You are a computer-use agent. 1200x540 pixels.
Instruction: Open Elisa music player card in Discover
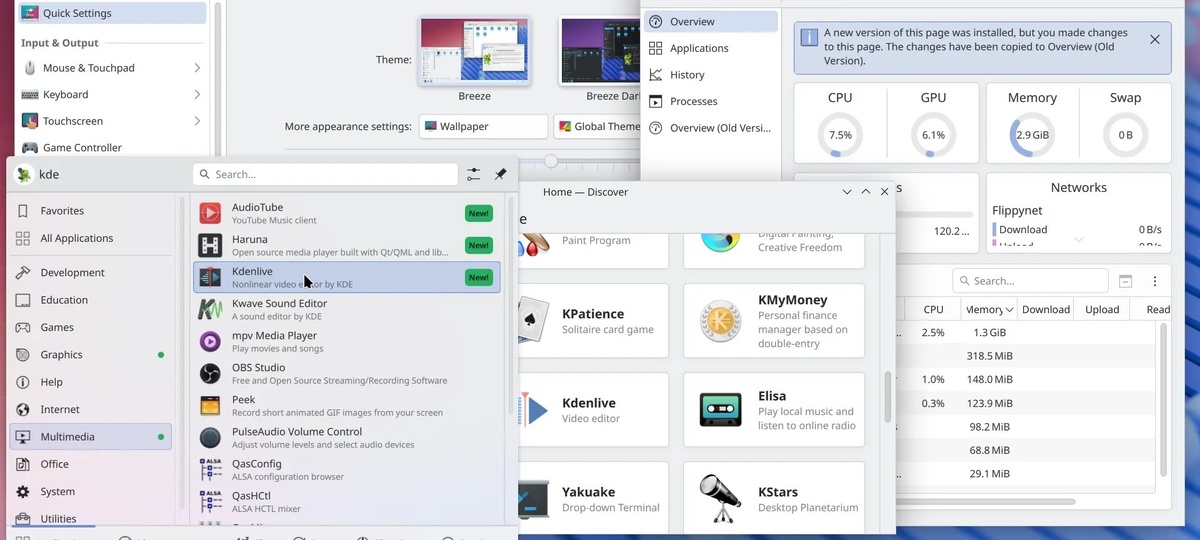click(774, 410)
